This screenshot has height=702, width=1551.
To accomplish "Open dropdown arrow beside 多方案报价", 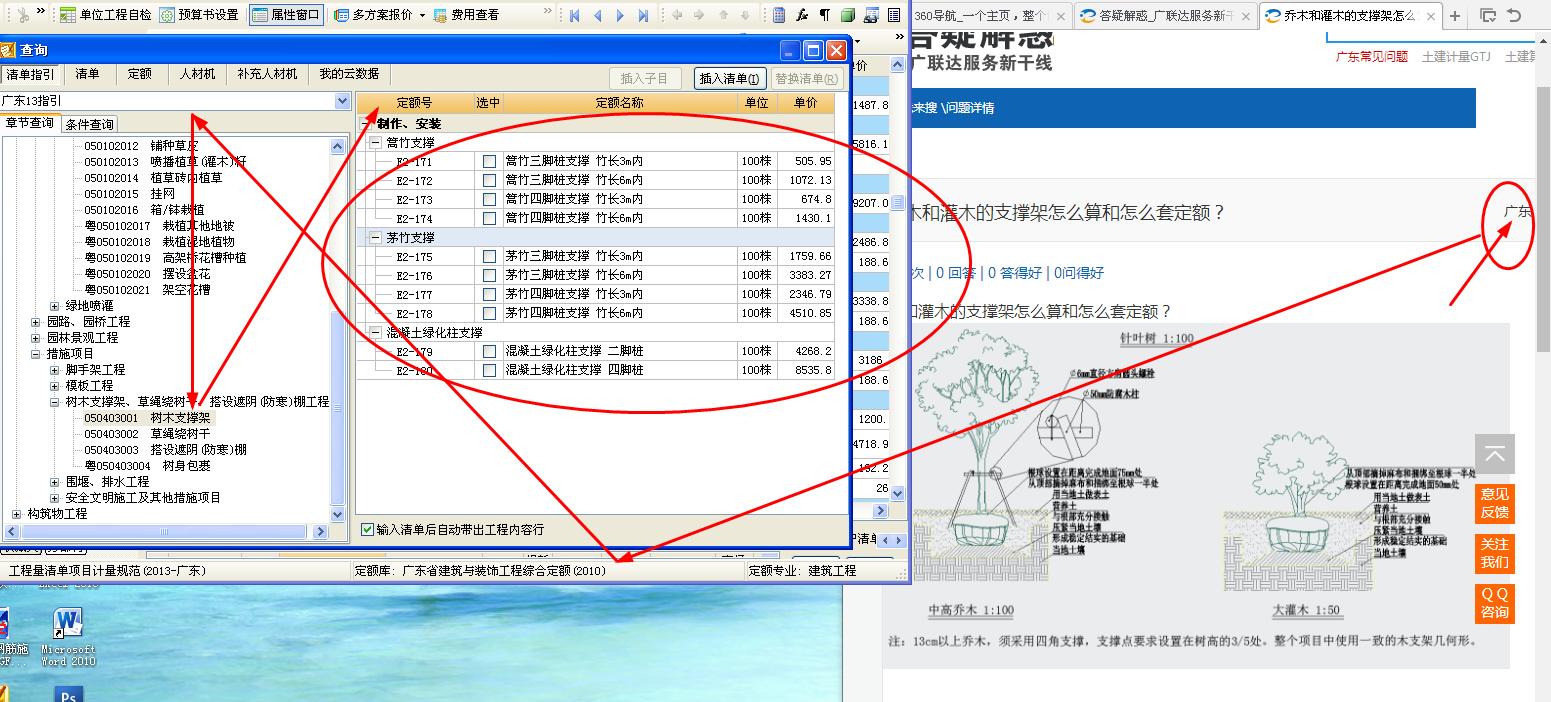I will click(422, 15).
